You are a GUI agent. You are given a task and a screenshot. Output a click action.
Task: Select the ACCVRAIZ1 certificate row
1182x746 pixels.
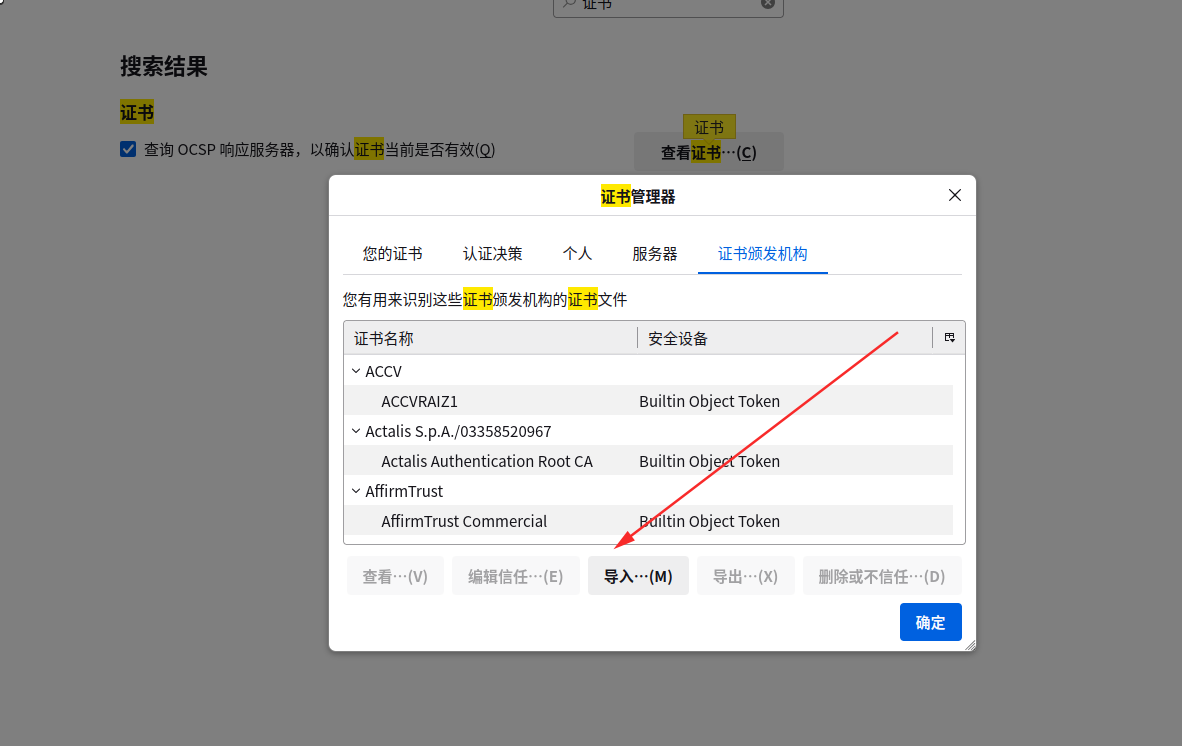pos(648,401)
